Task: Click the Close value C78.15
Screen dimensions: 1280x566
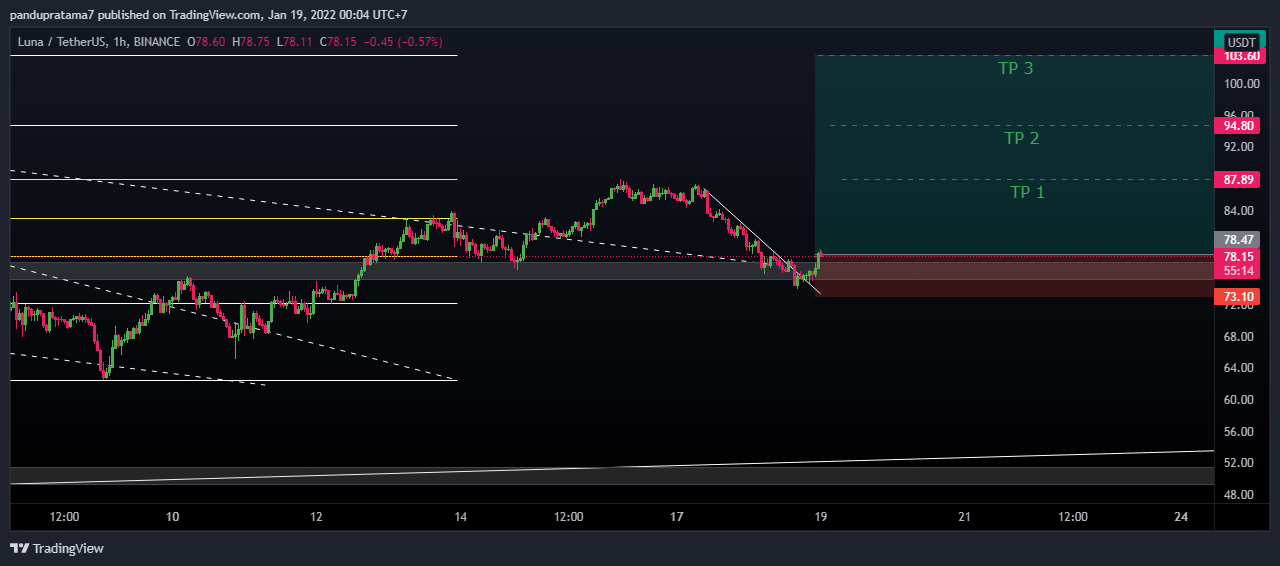Action: tap(336, 42)
